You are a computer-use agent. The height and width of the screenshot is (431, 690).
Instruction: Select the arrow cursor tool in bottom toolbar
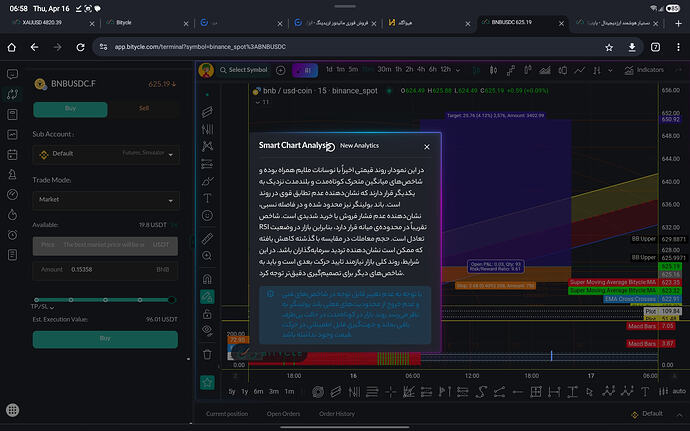pyautogui.click(x=590, y=391)
